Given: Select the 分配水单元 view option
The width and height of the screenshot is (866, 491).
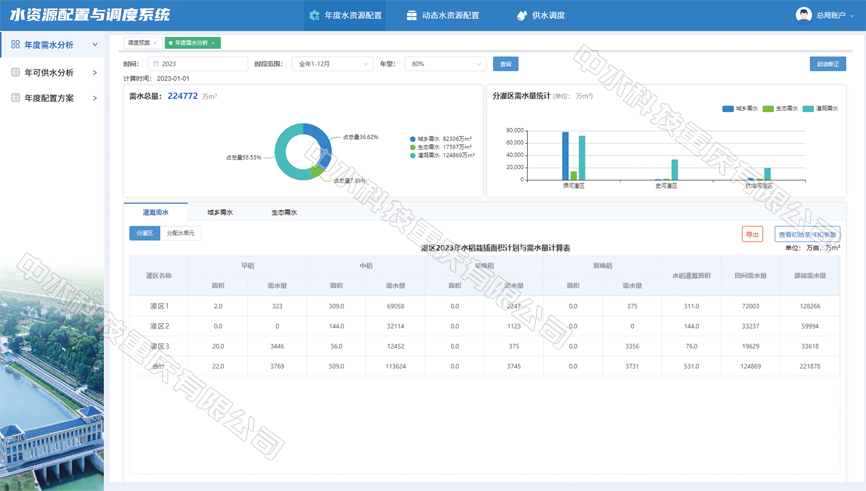Looking at the screenshot, I should pyautogui.click(x=181, y=233).
